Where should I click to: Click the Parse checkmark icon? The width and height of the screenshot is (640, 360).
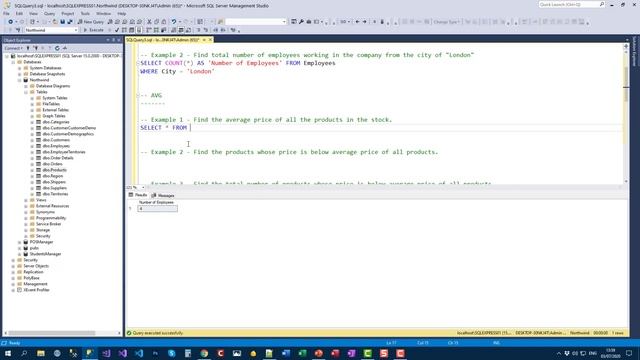tap(117, 30)
